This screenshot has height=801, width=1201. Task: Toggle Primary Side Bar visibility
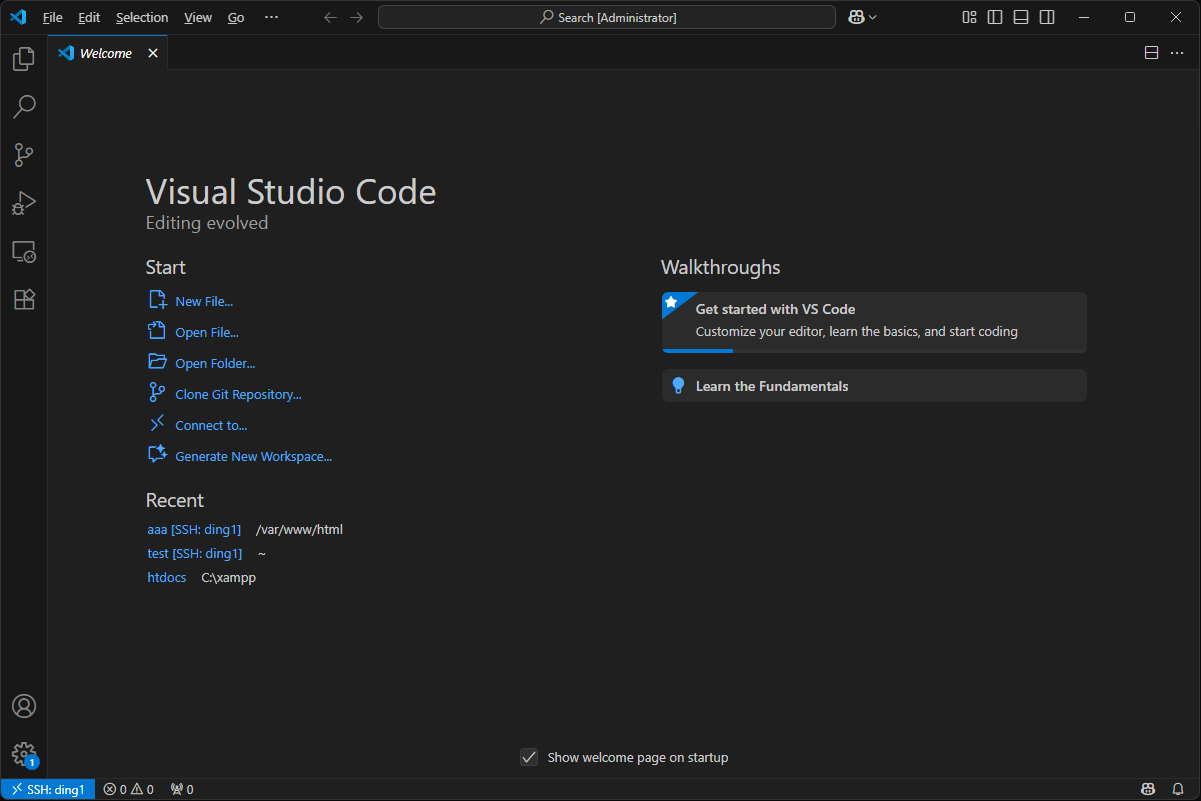(995, 17)
